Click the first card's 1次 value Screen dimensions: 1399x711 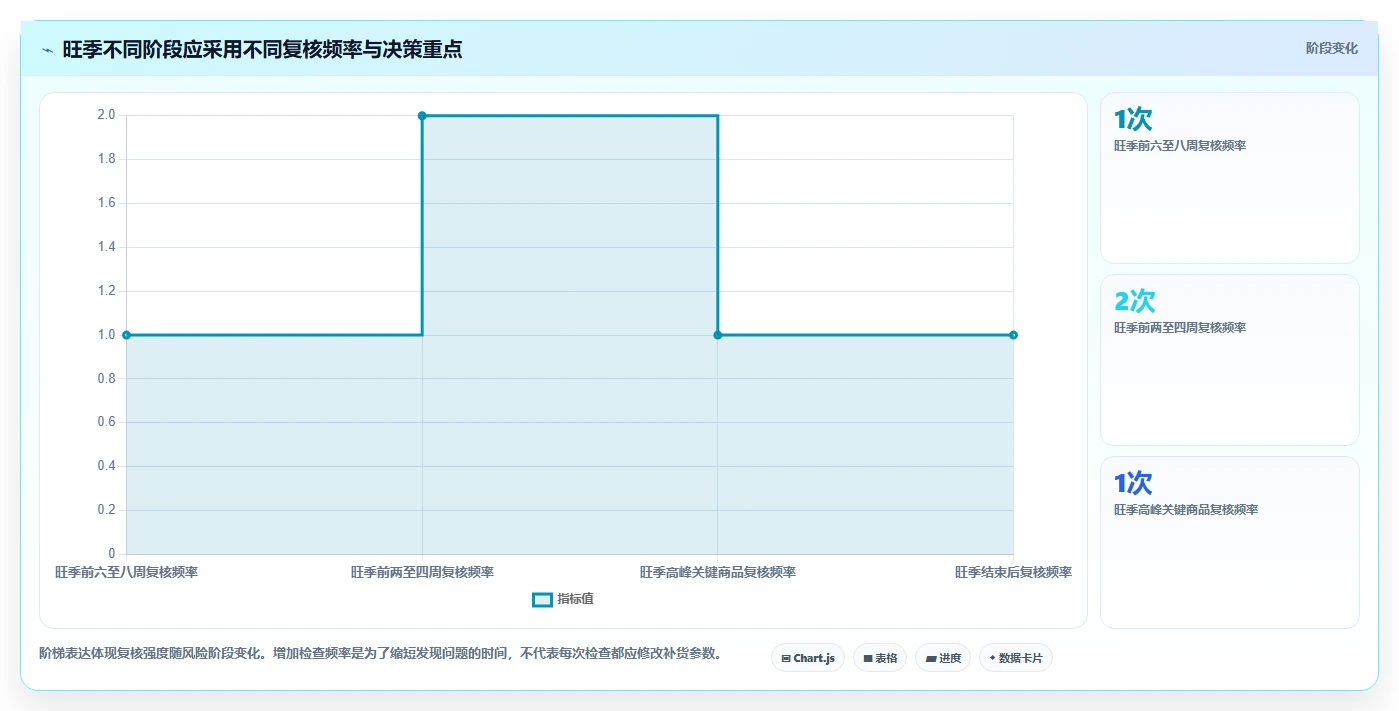click(1133, 120)
